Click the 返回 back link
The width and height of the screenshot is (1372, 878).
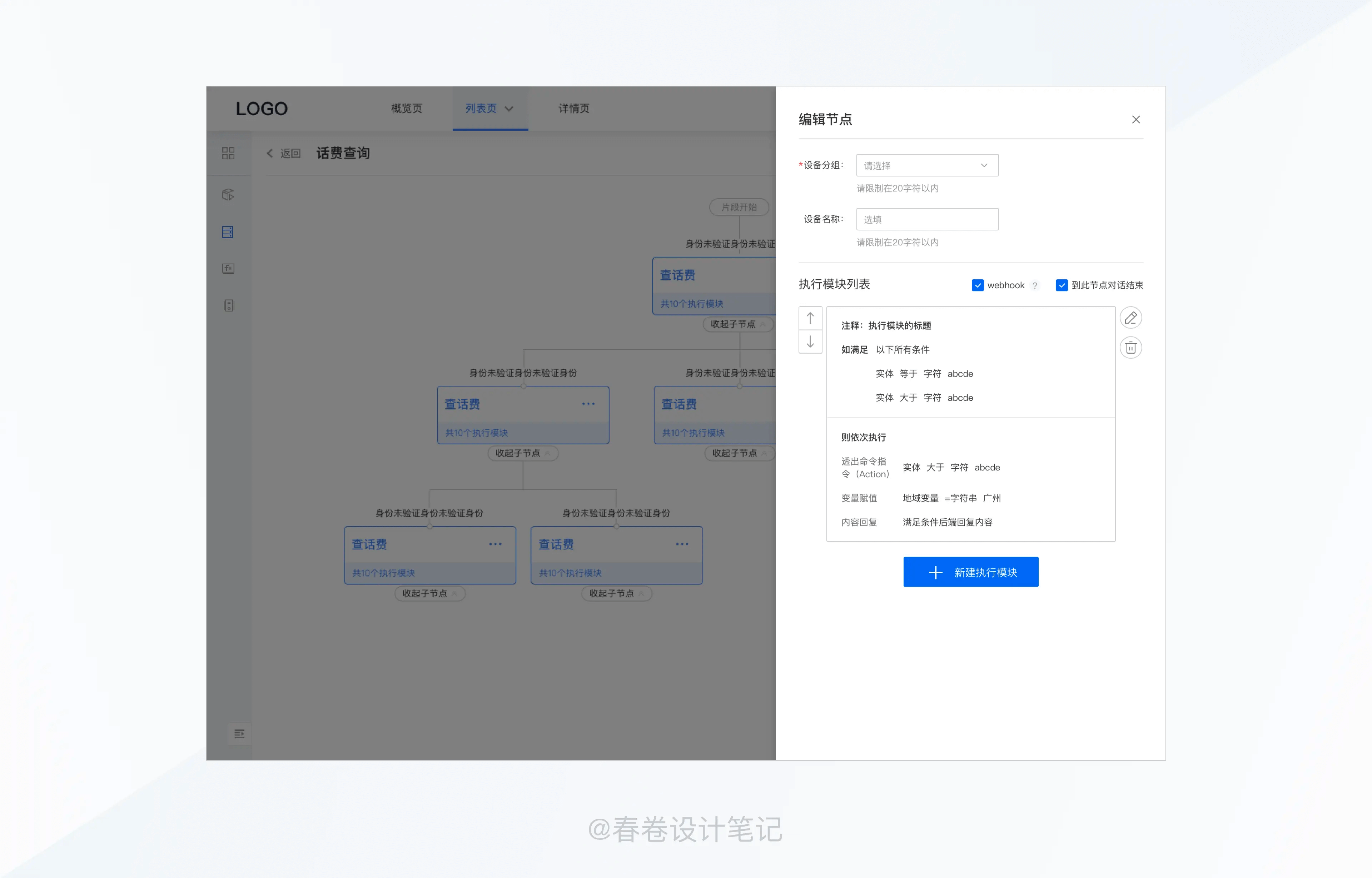pyautogui.click(x=283, y=153)
